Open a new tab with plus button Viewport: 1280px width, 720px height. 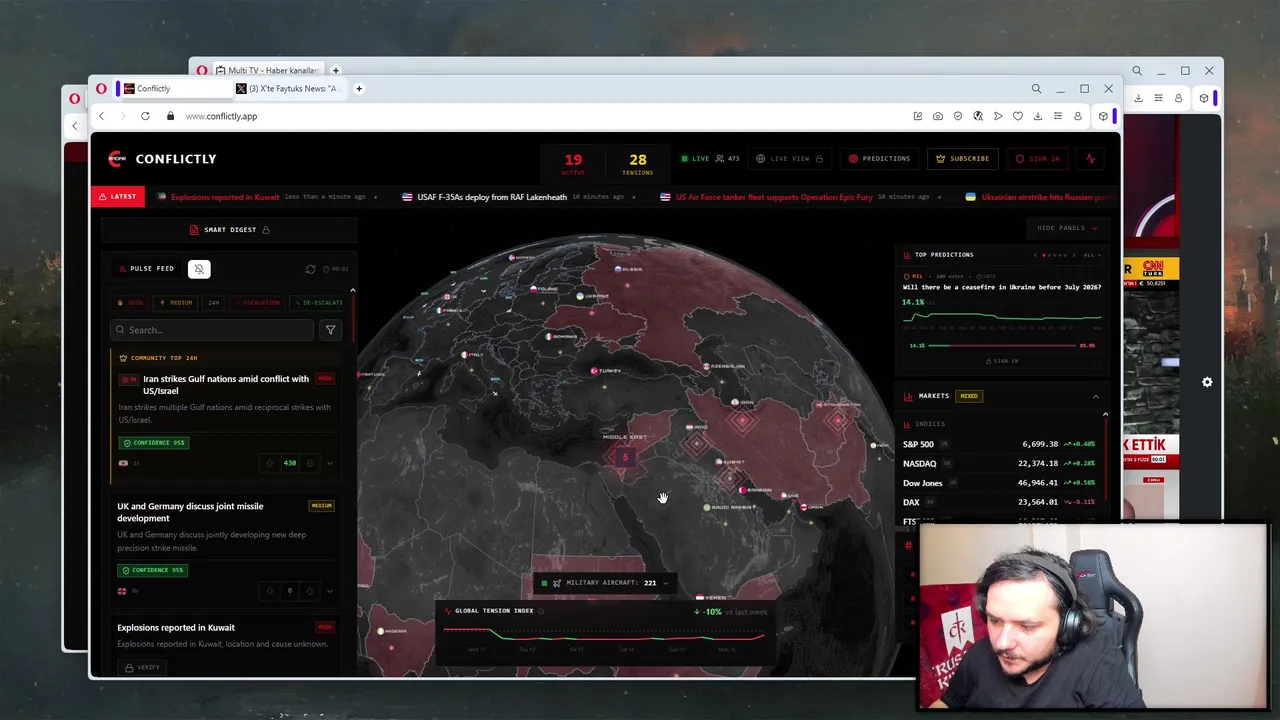pyautogui.click(x=359, y=88)
